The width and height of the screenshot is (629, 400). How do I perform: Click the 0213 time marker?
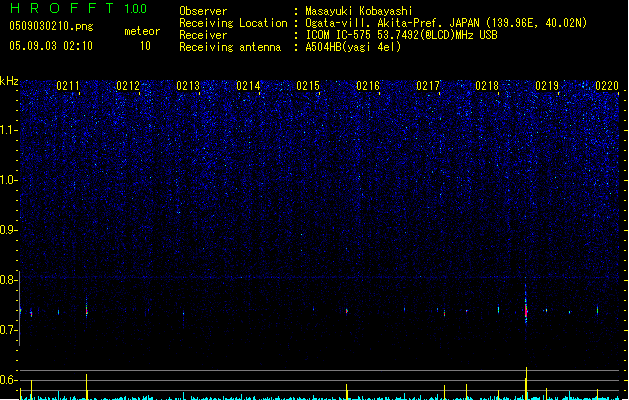click(188, 86)
